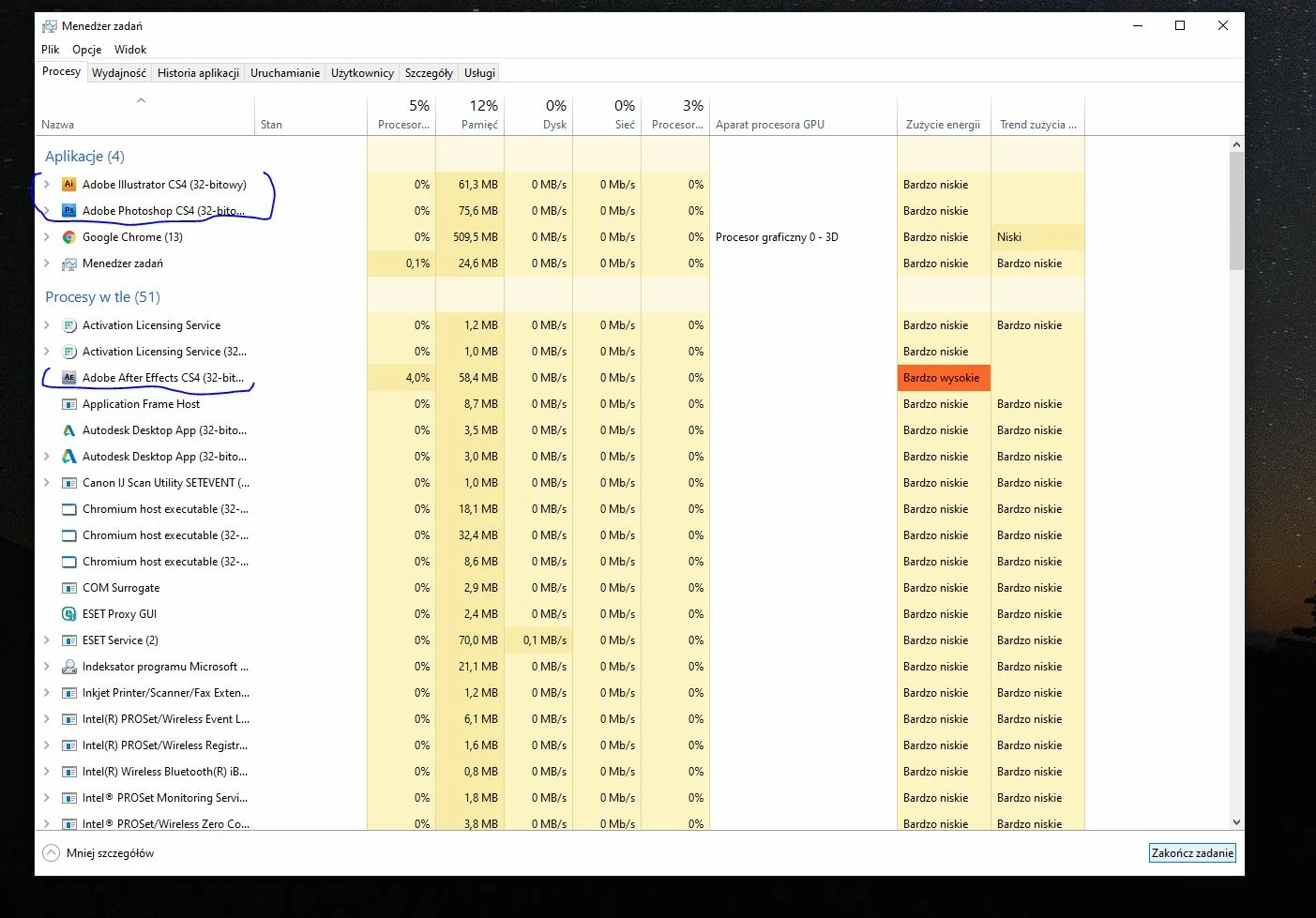Open the Widok menu
The image size is (1316, 918).
pos(130,50)
